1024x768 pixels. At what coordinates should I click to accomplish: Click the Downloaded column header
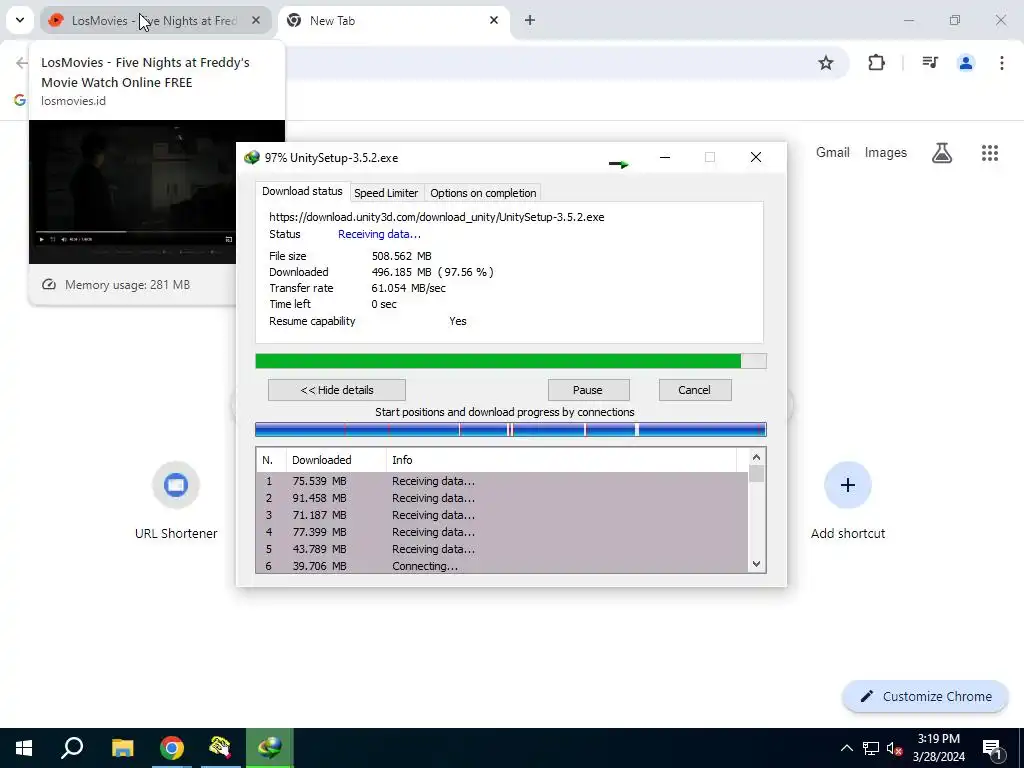point(336,460)
